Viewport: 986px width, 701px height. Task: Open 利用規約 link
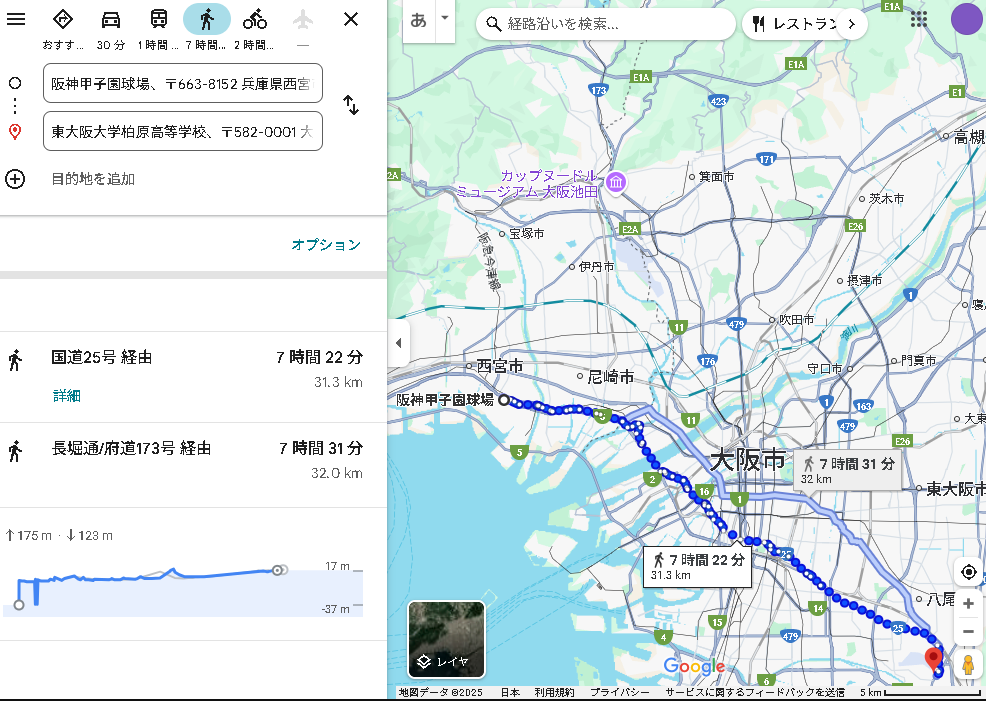[554, 692]
